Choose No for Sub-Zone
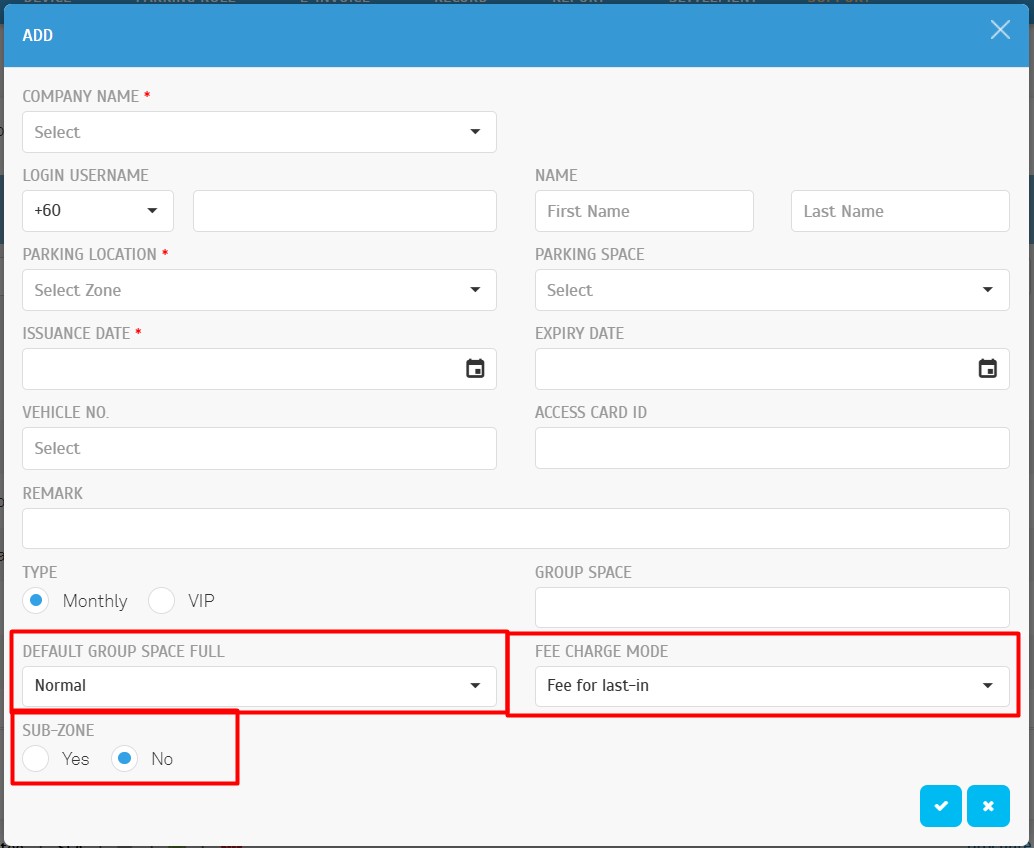This screenshot has height=848, width=1034. pyautogui.click(x=125, y=759)
